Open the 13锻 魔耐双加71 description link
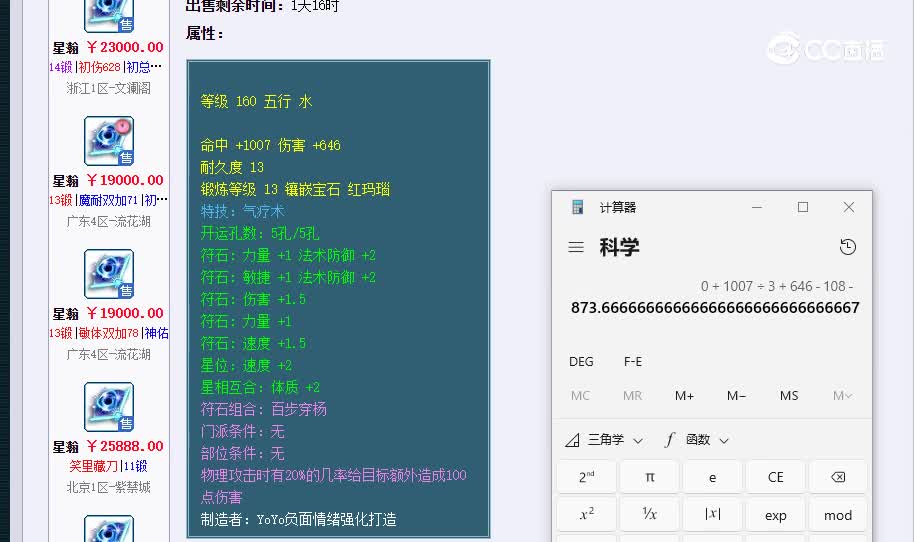Viewport: 914px width, 542px height. (x=108, y=200)
